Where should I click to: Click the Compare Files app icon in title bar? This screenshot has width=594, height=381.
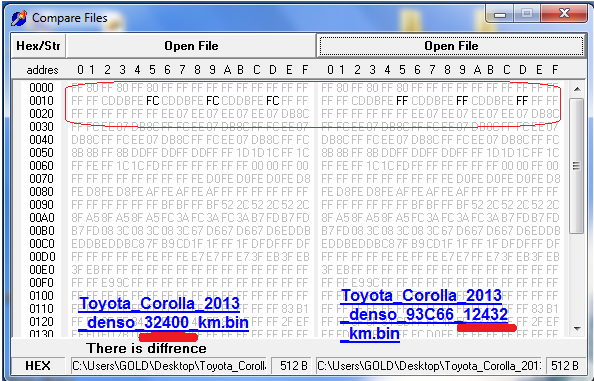tap(19, 18)
